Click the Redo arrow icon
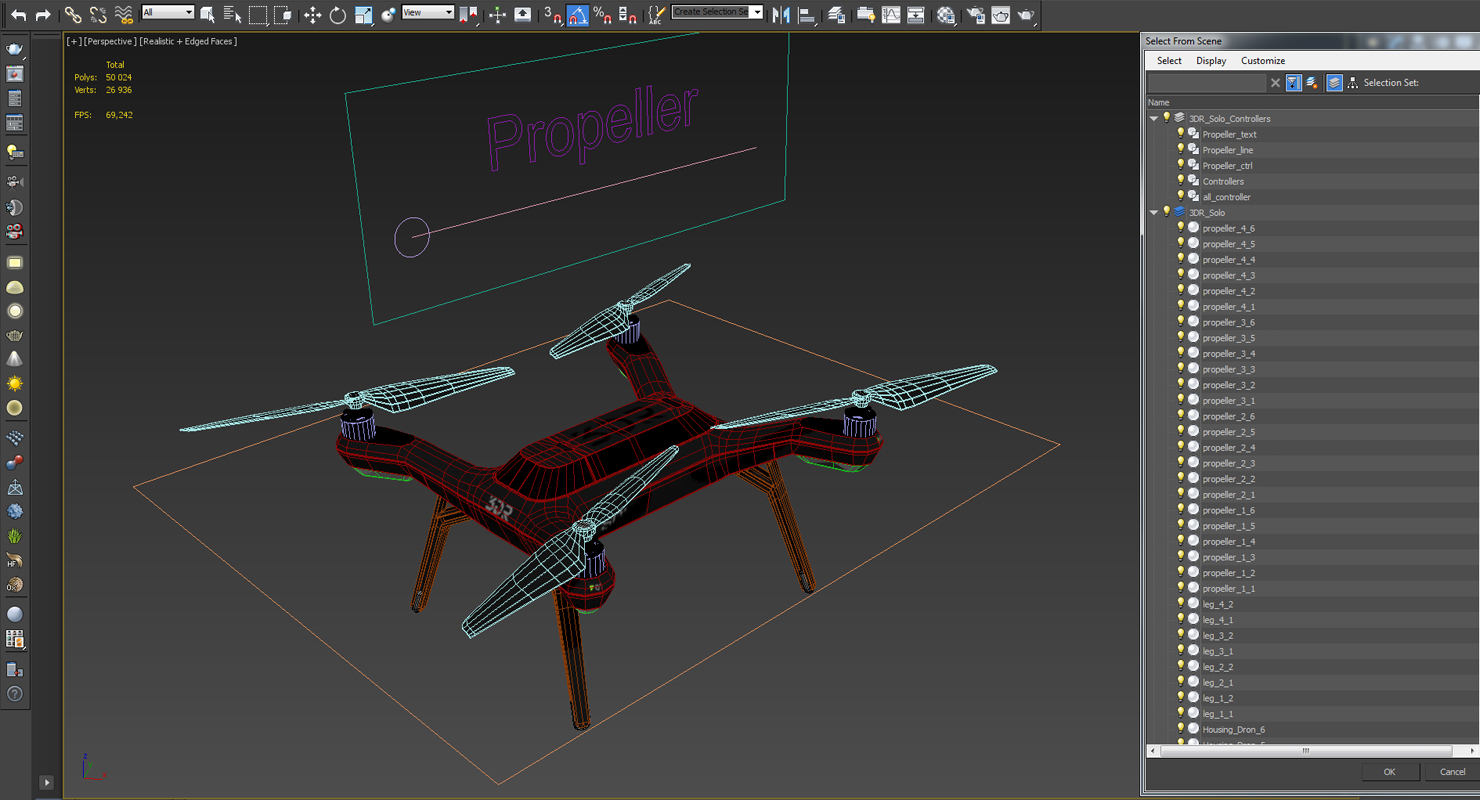Image resolution: width=1480 pixels, height=800 pixels. [43, 14]
